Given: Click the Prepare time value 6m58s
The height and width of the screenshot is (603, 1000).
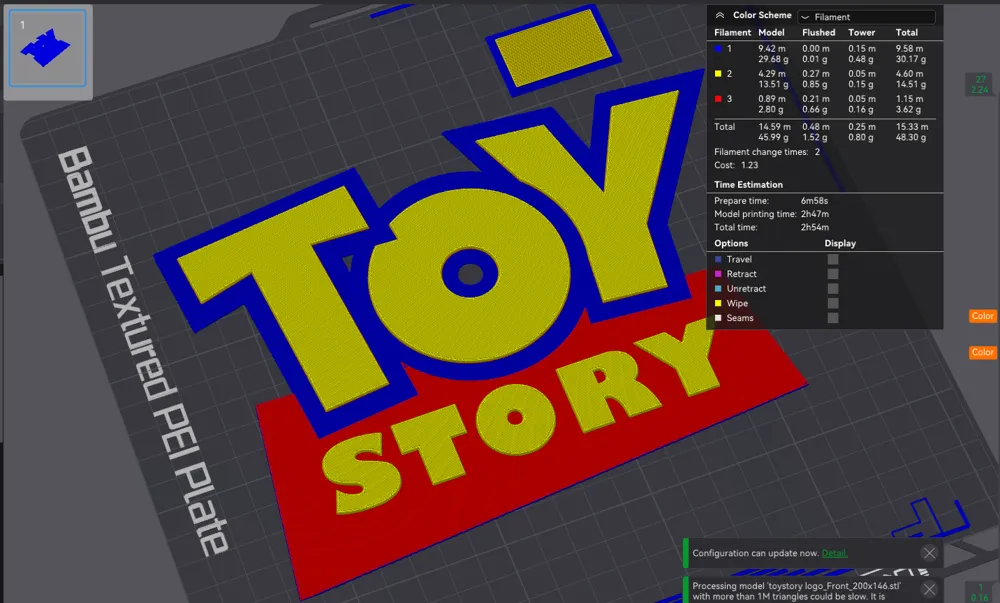Looking at the screenshot, I should pos(814,201).
